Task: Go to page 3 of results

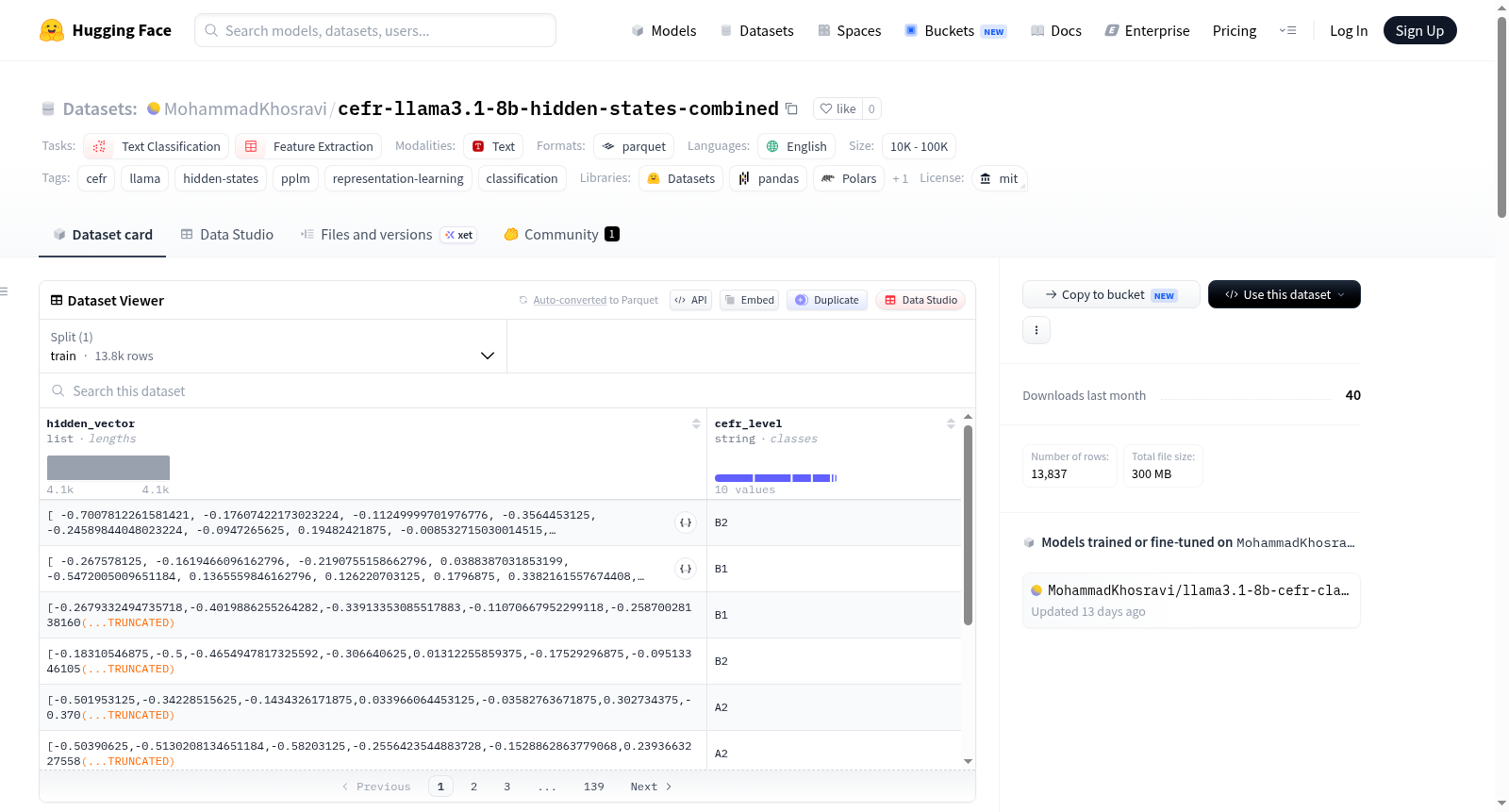Action: (506, 787)
